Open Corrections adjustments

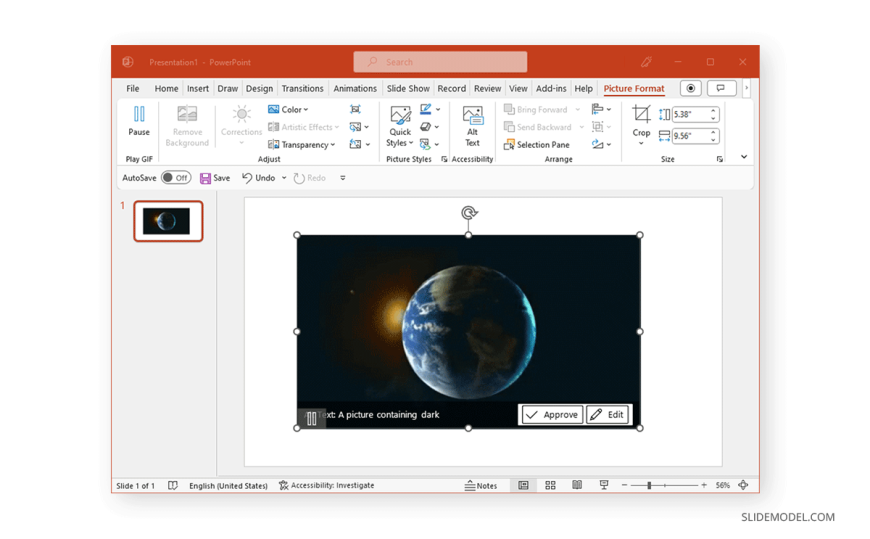click(x=241, y=126)
